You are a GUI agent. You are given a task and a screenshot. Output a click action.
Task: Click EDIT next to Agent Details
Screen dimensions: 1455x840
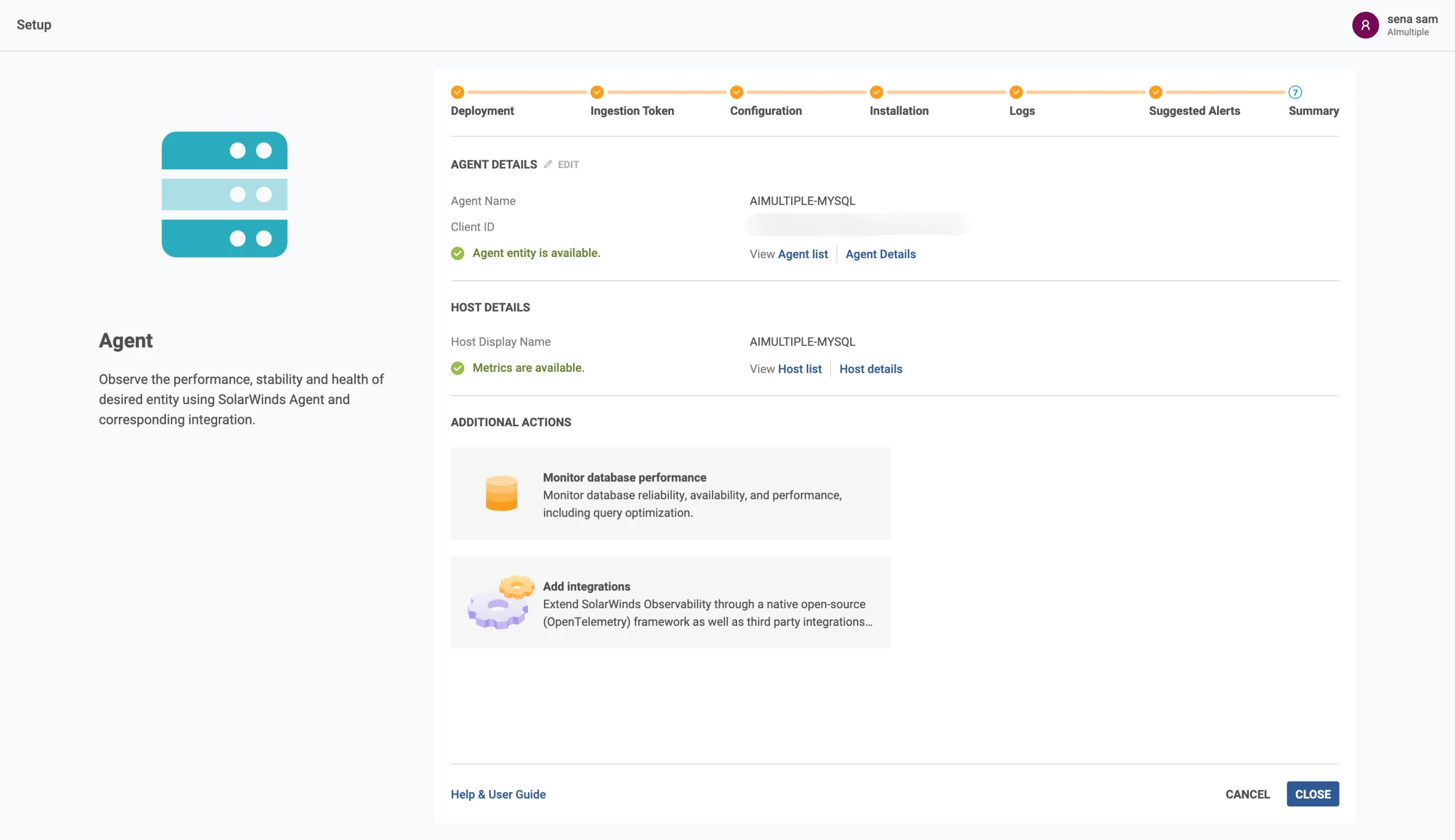(568, 164)
